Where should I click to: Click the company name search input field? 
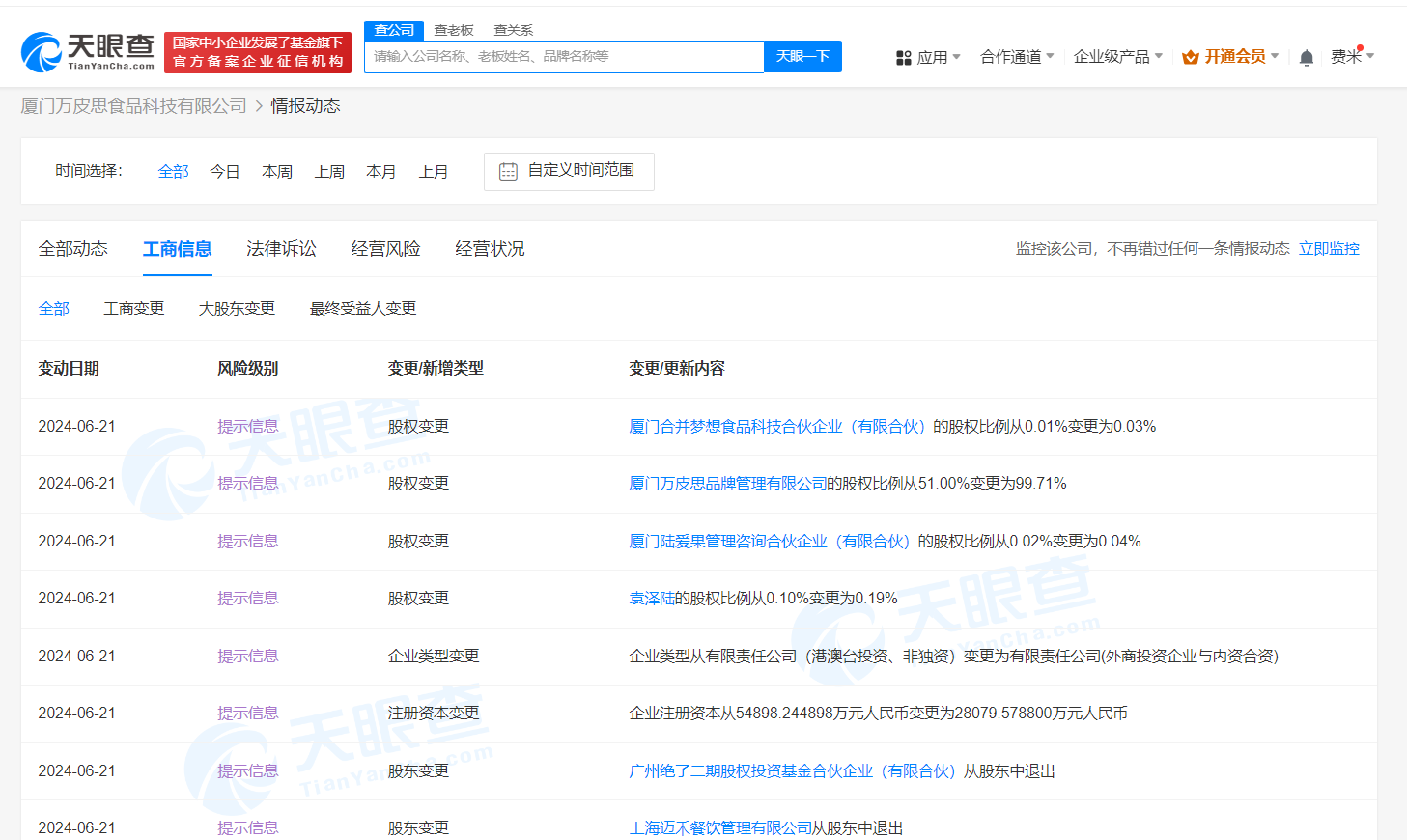pos(564,57)
